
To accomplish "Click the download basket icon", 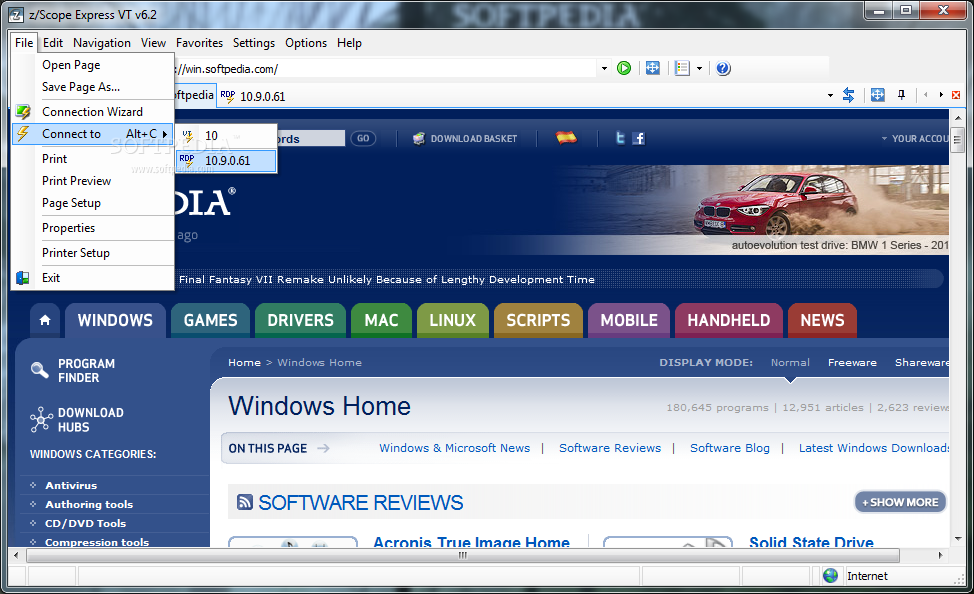I will tap(419, 139).
